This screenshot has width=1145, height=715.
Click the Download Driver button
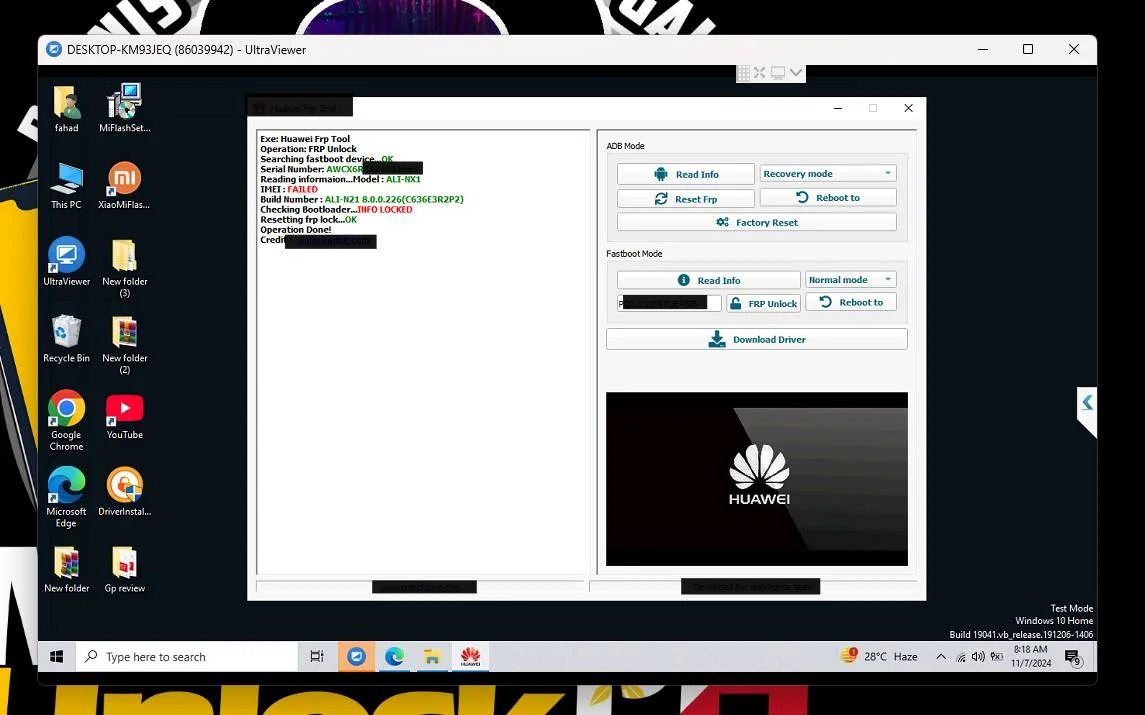[x=757, y=339]
